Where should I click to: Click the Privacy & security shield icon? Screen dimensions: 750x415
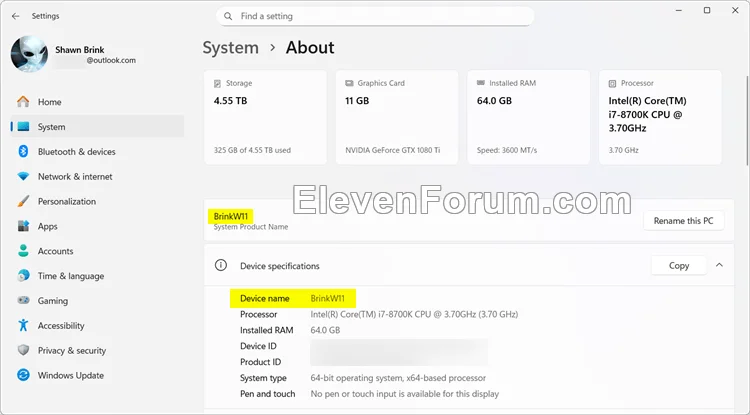tap(23, 350)
